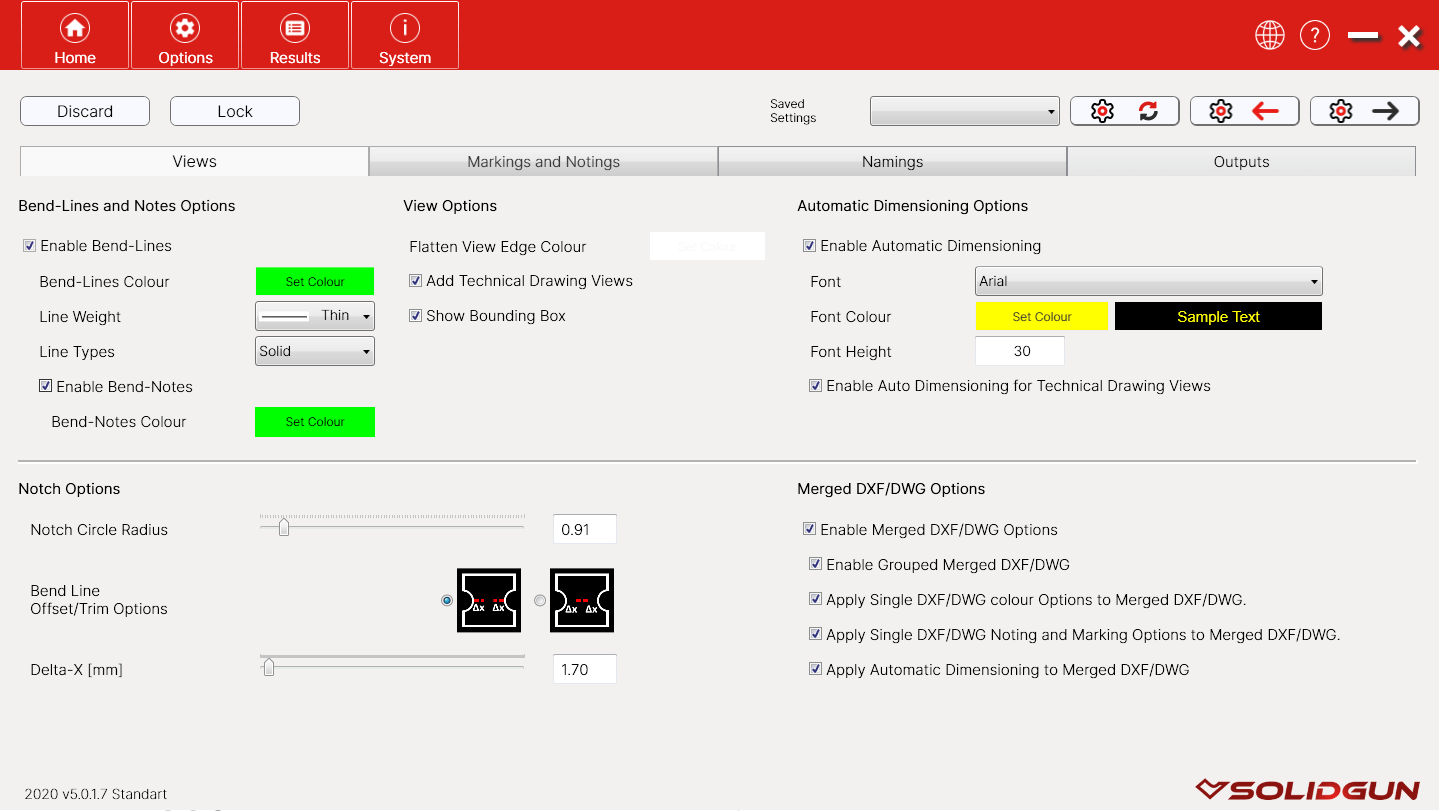
Task: Disable the Enable Bend-Lines checkbox
Action: [x=30, y=246]
